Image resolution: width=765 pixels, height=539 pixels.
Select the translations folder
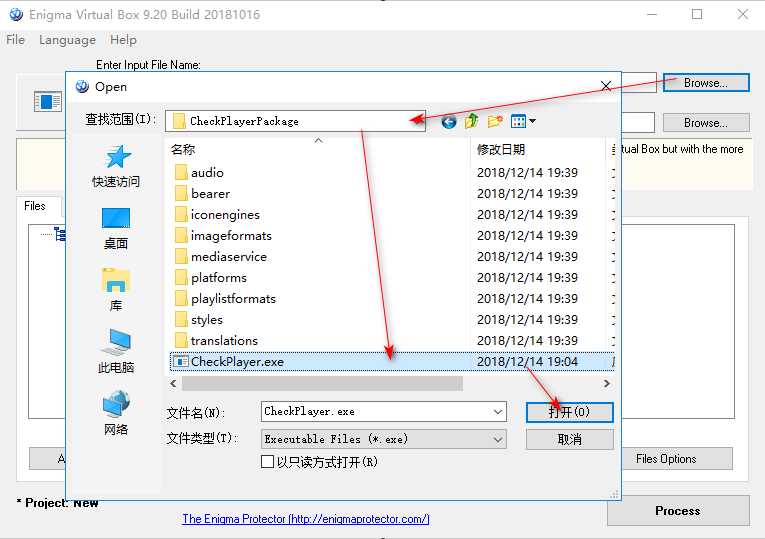216,340
